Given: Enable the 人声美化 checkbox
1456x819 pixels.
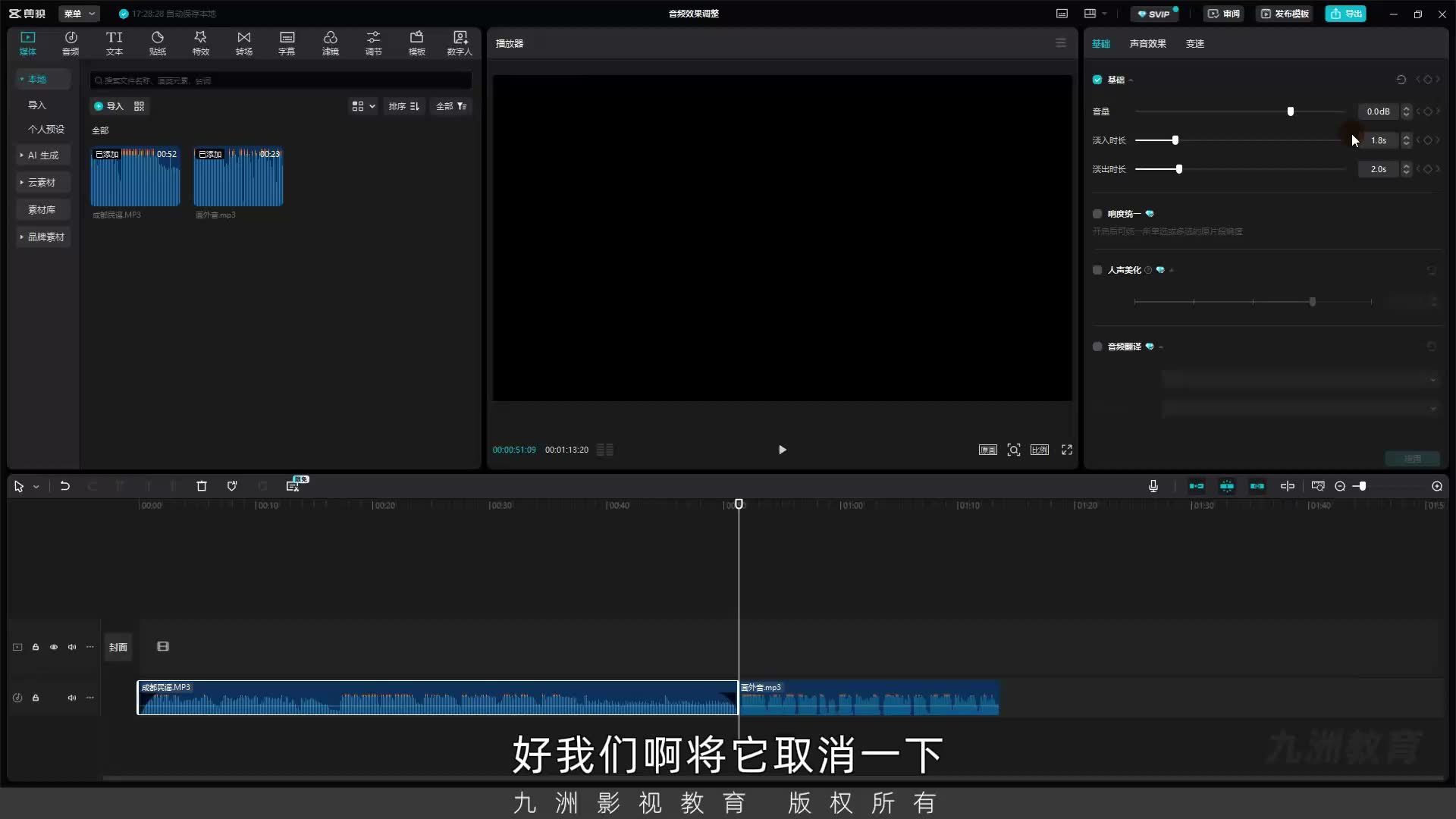Looking at the screenshot, I should point(1097,270).
